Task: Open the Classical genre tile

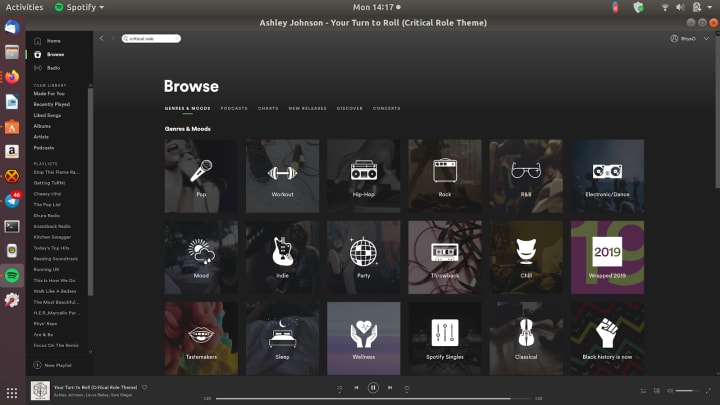Action: click(526, 338)
